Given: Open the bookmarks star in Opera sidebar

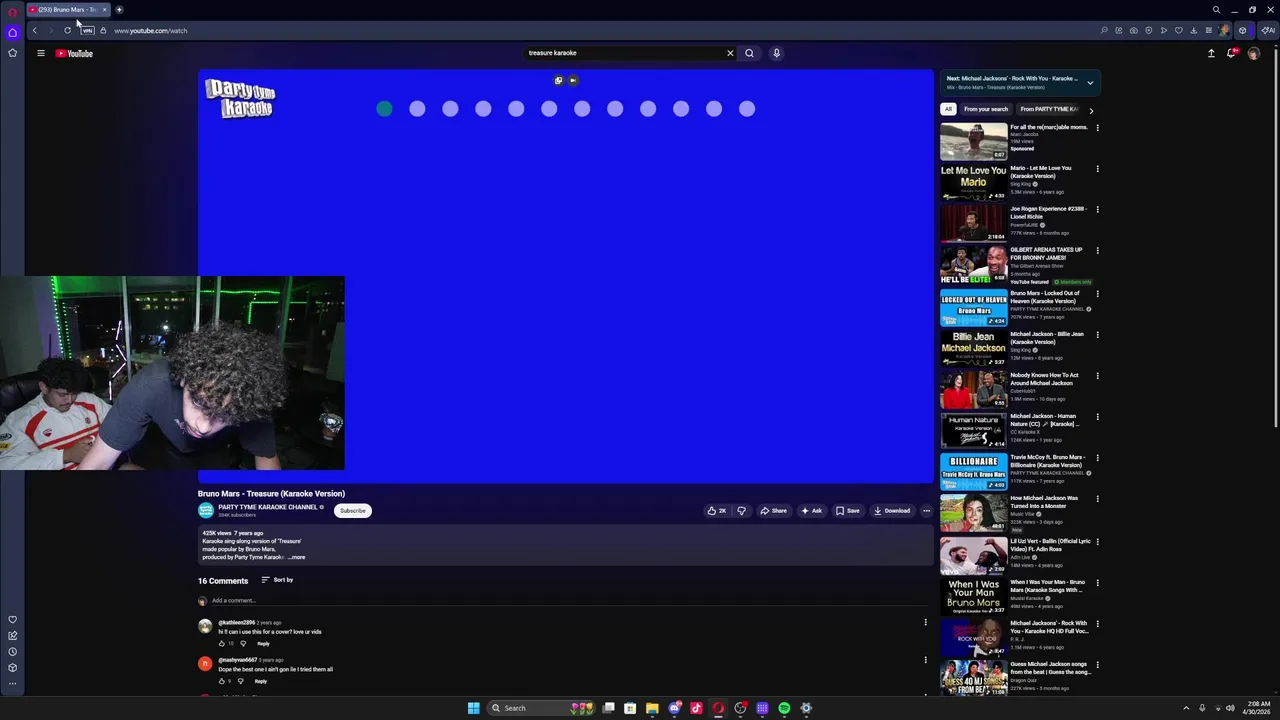Looking at the screenshot, I should pos(12,53).
